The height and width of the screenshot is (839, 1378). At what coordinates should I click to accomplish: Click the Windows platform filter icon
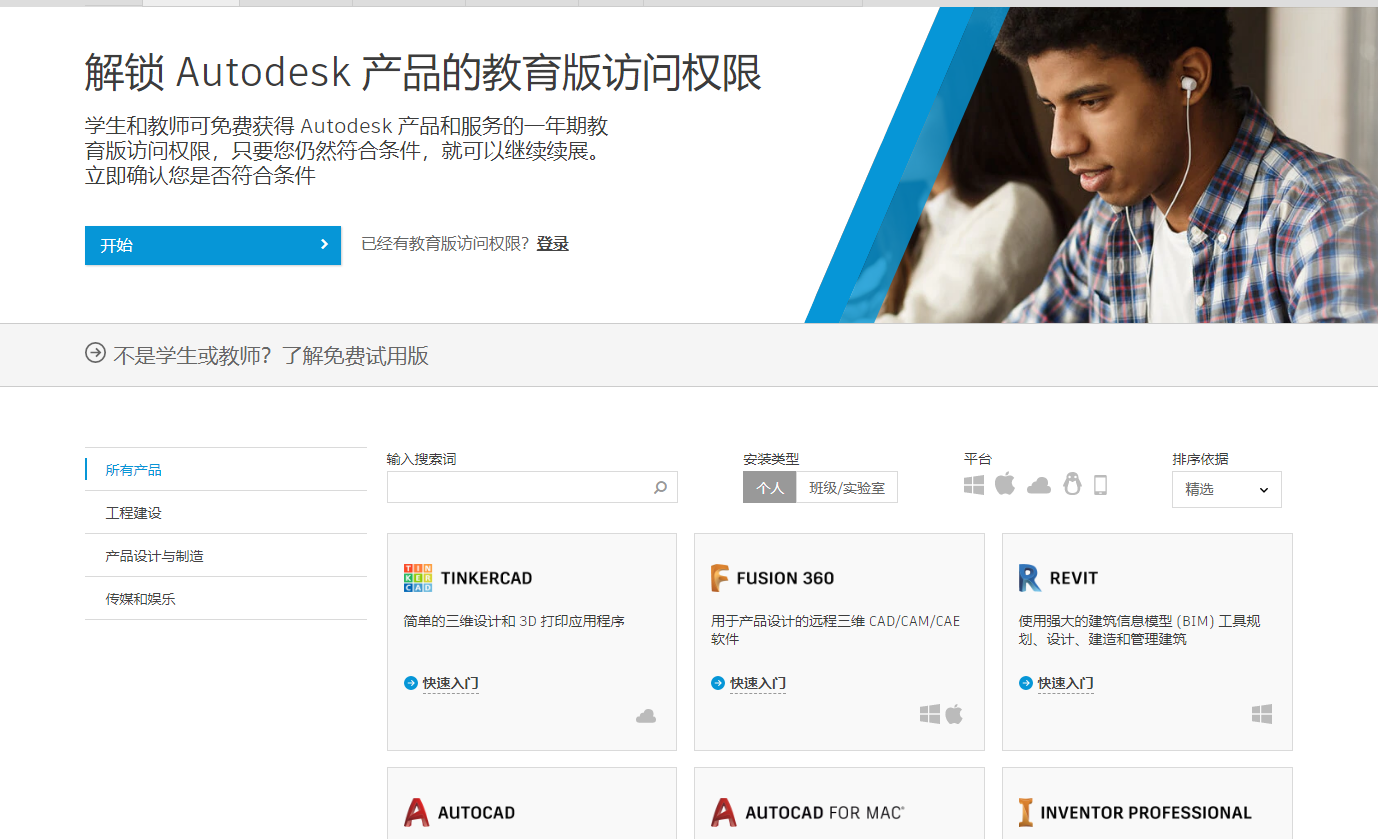974,486
